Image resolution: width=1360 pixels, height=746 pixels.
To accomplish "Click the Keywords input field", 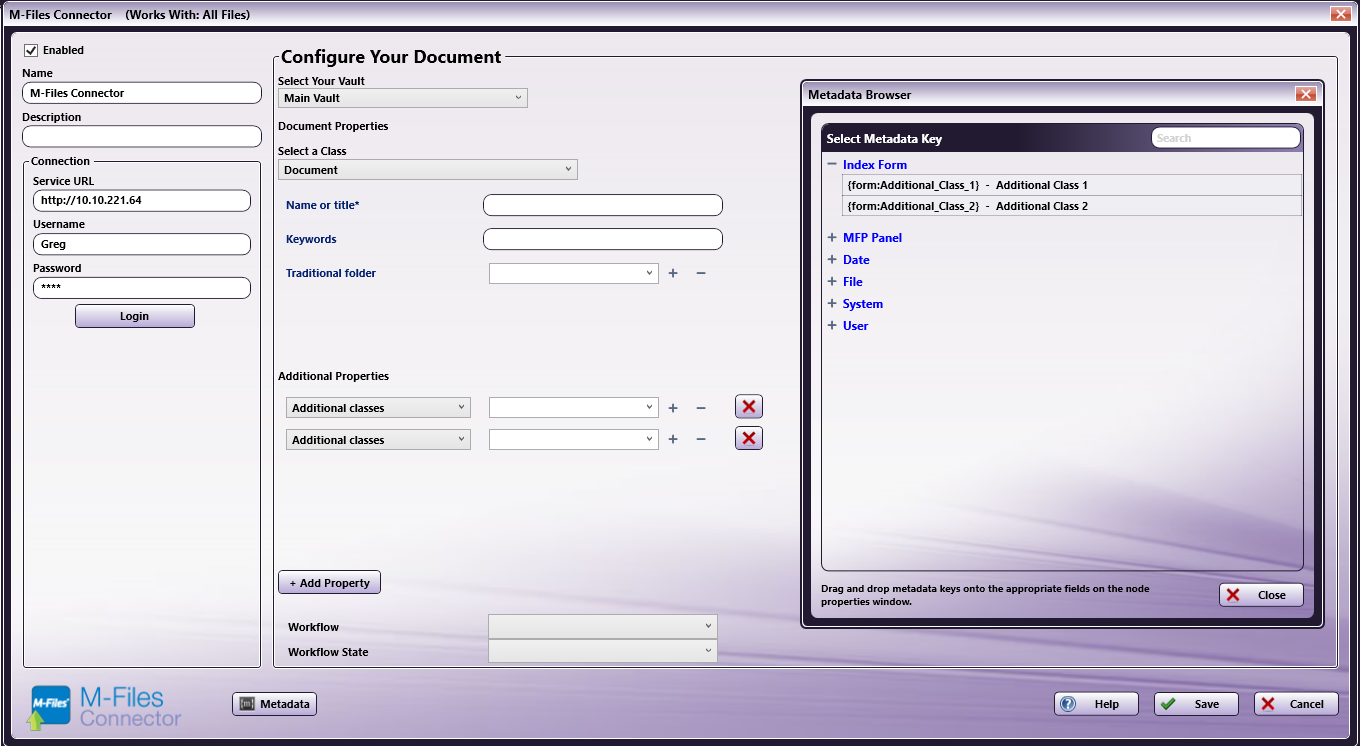I will click(602, 239).
